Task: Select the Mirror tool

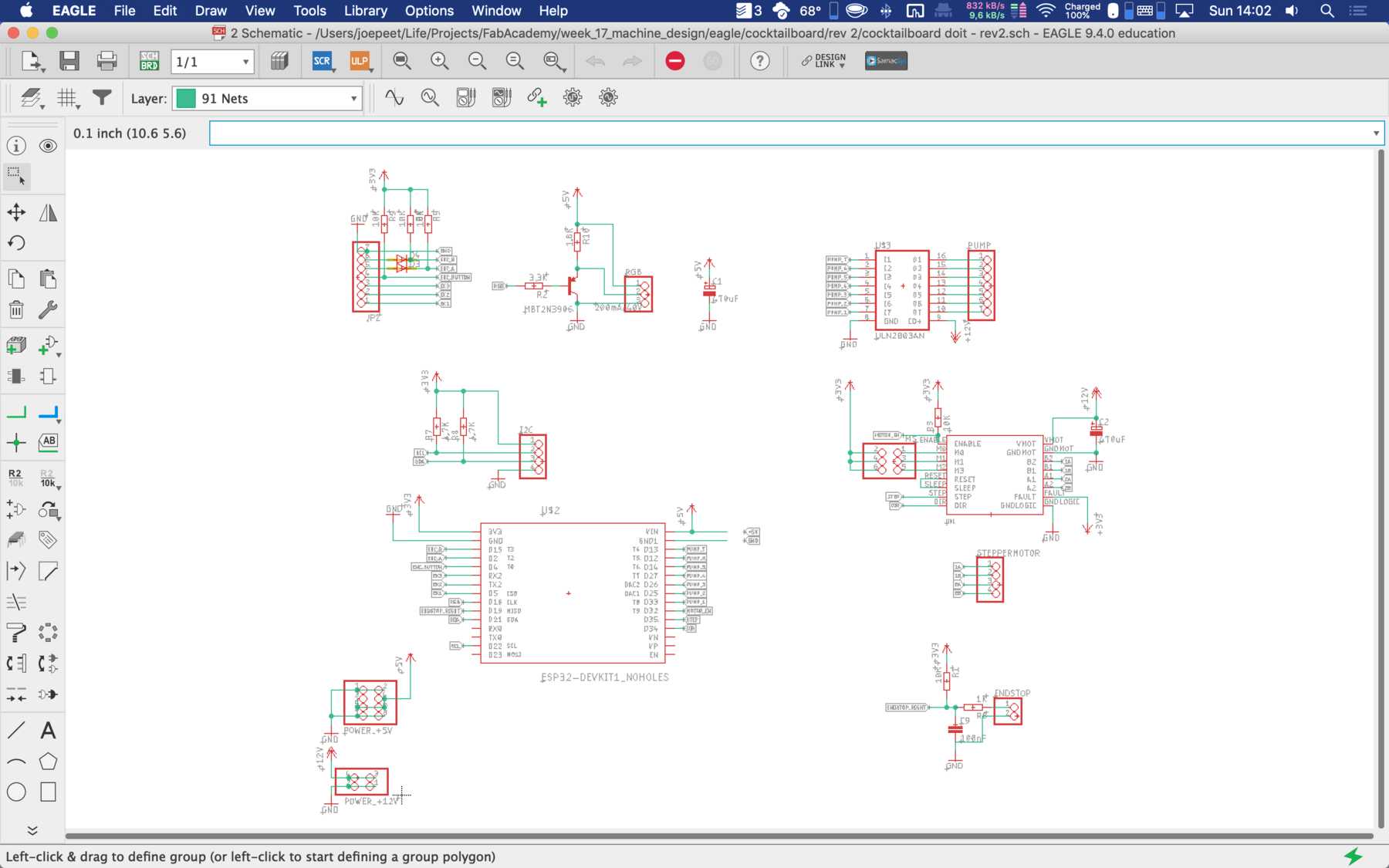Action: [x=48, y=212]
